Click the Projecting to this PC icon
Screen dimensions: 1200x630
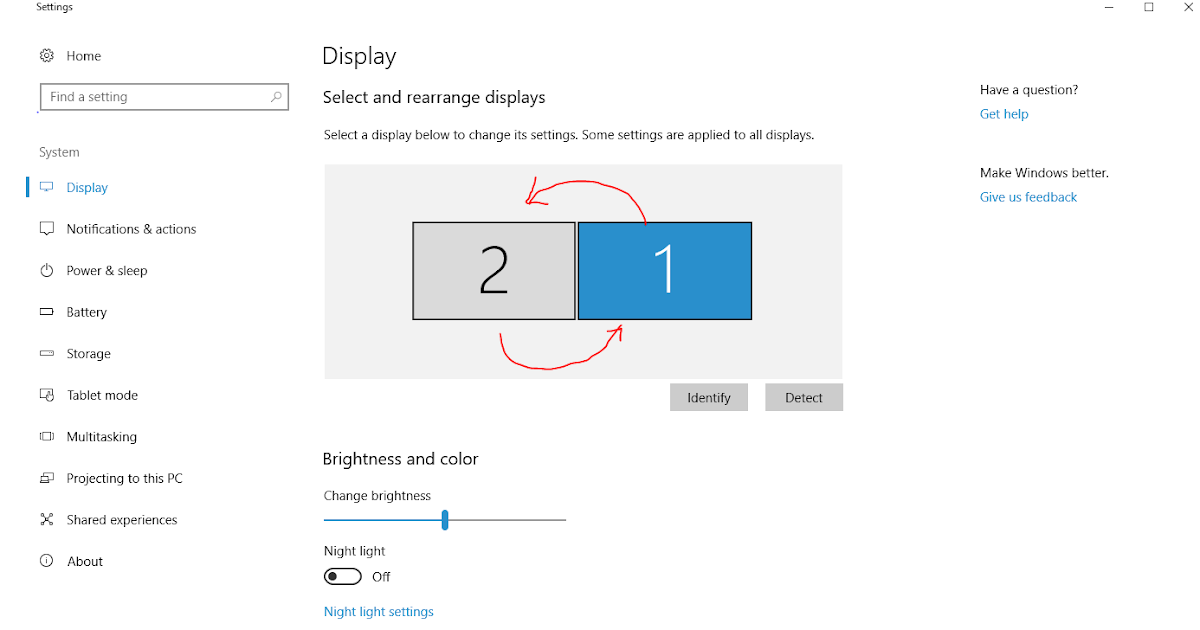point(46,478)
